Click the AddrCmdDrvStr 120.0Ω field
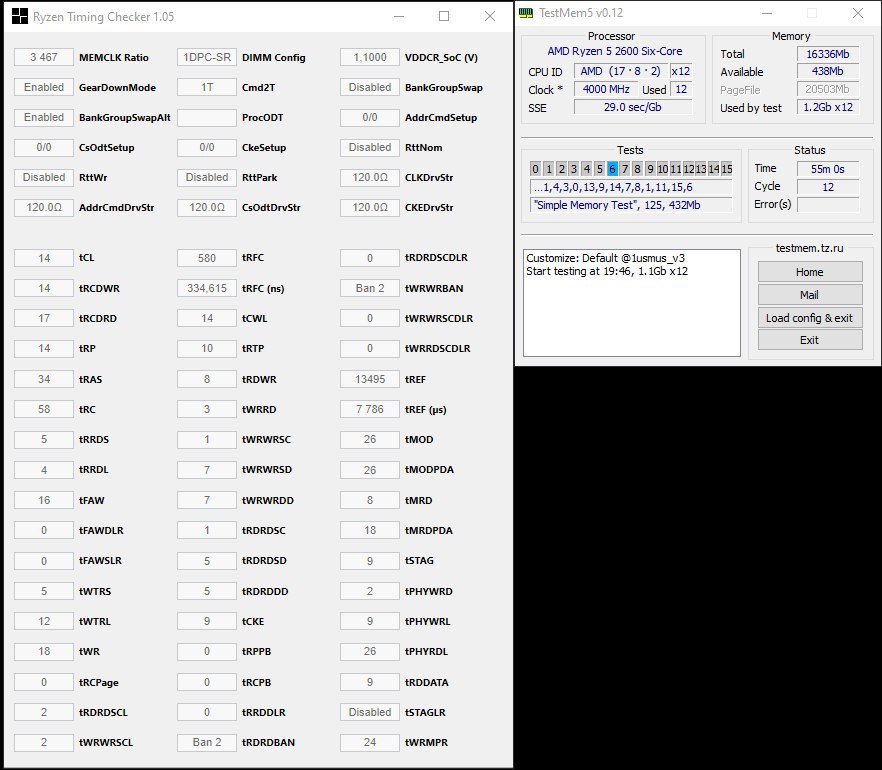882x770 pixels. coord(44,207)
